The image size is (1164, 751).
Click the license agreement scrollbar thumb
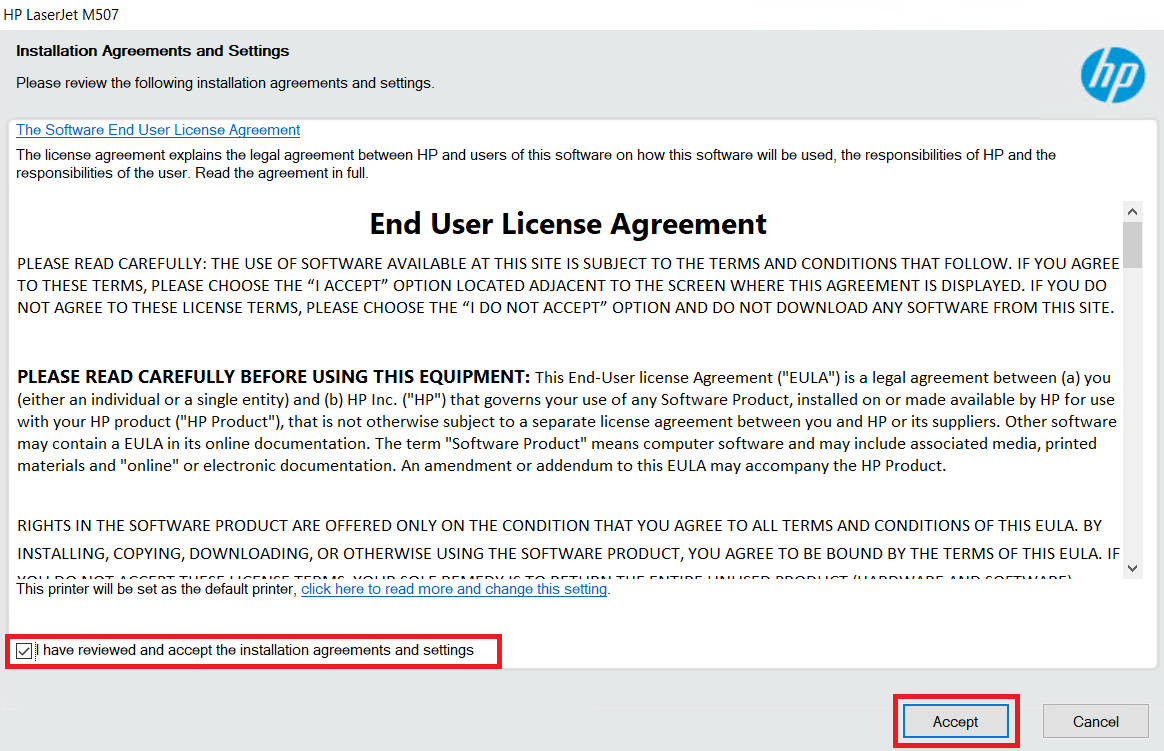point(1132,245)
